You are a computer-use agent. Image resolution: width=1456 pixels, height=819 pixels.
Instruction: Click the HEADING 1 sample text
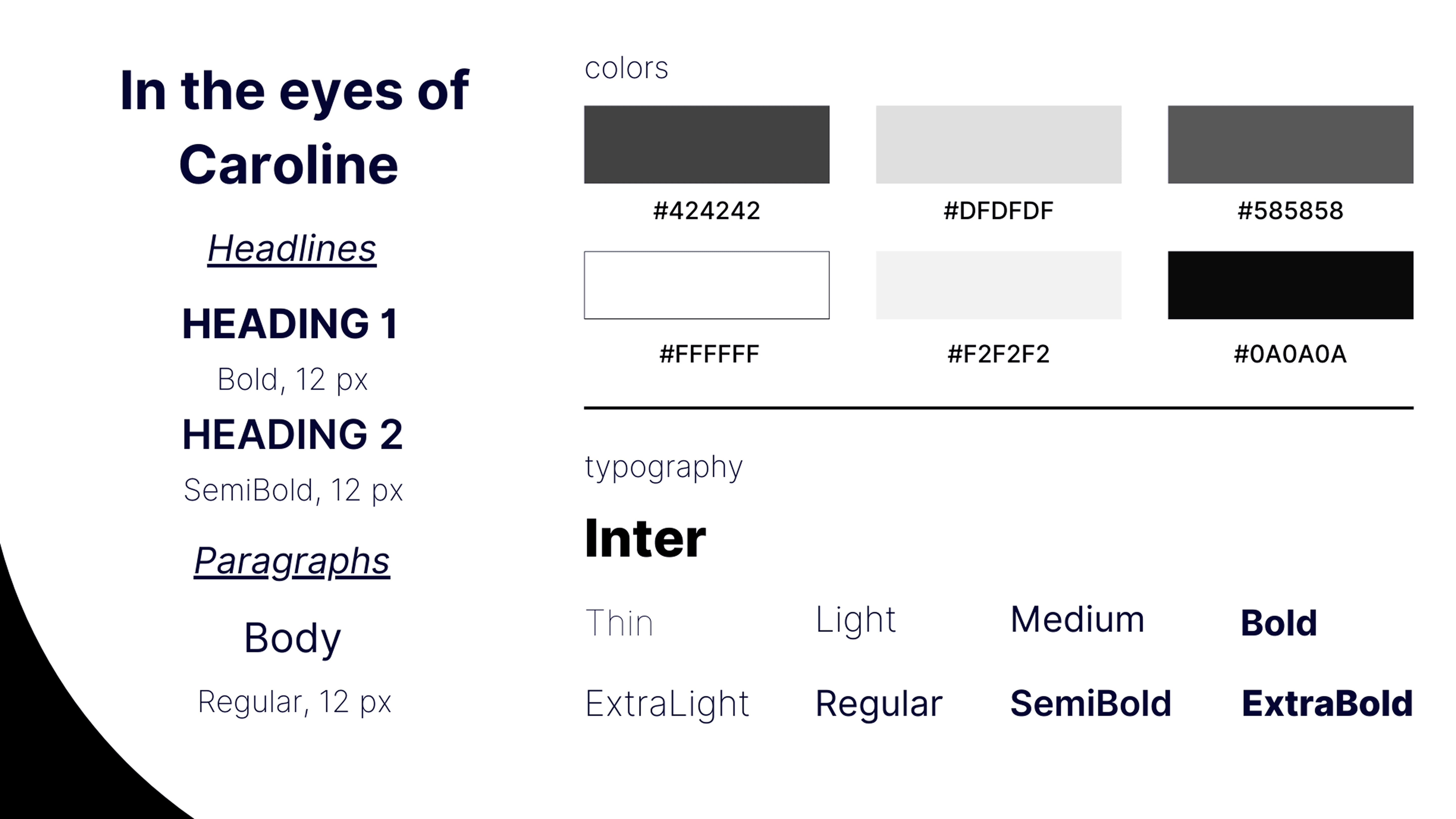coord(290,324)
